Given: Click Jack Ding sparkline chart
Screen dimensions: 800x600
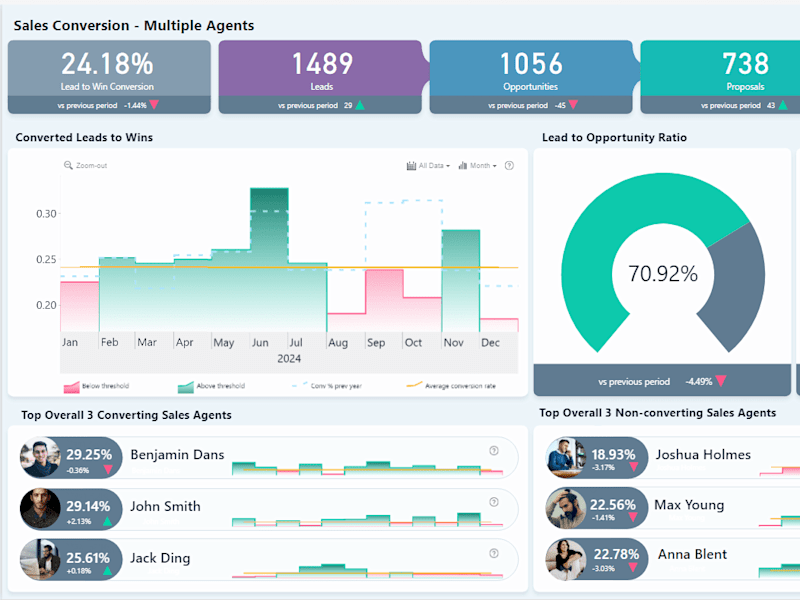Looking at the screenshot, I should coord(367,571).
